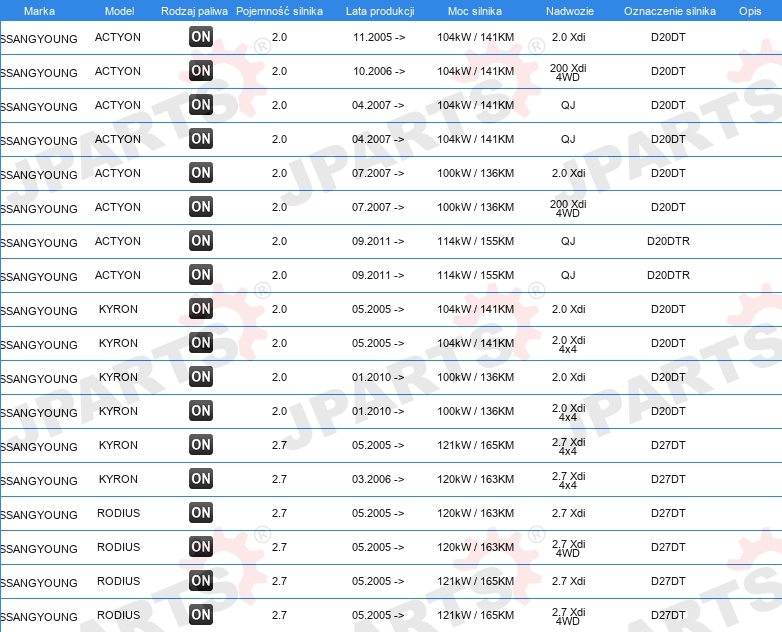Click '104kW / 141KM' in ACTYON 11.2005 row
The height and width of the screenshot is (632, 782).
click(x=475, y=37)
